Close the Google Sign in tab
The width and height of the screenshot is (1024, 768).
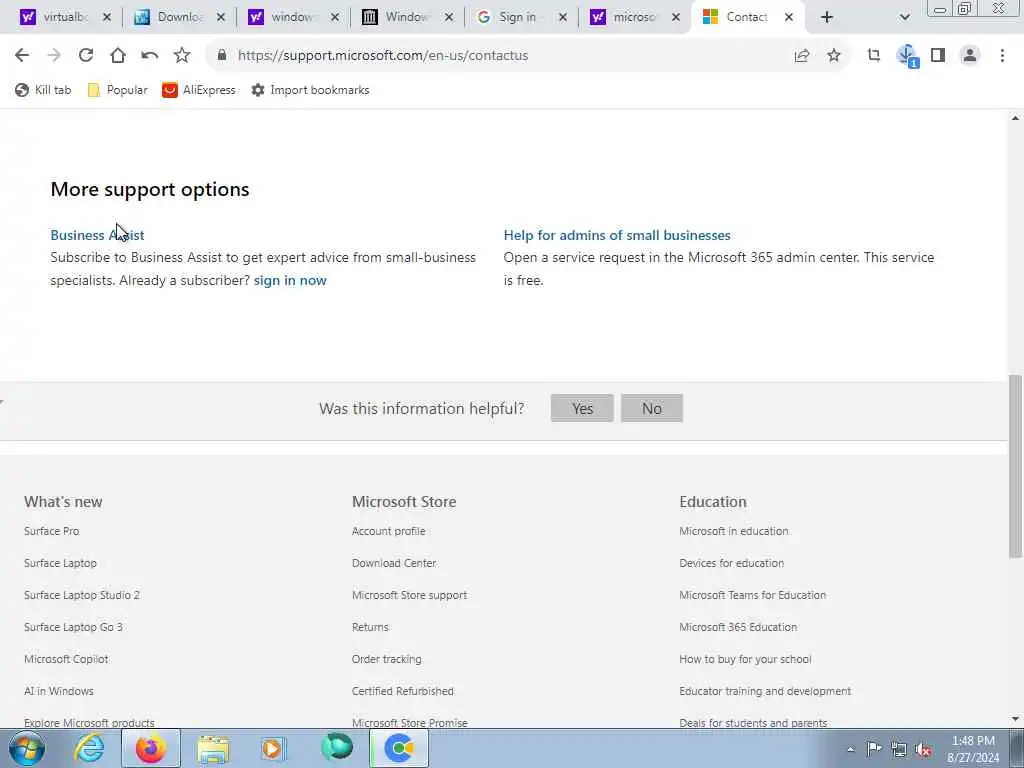pyautogui.click(x=563, y=17)
